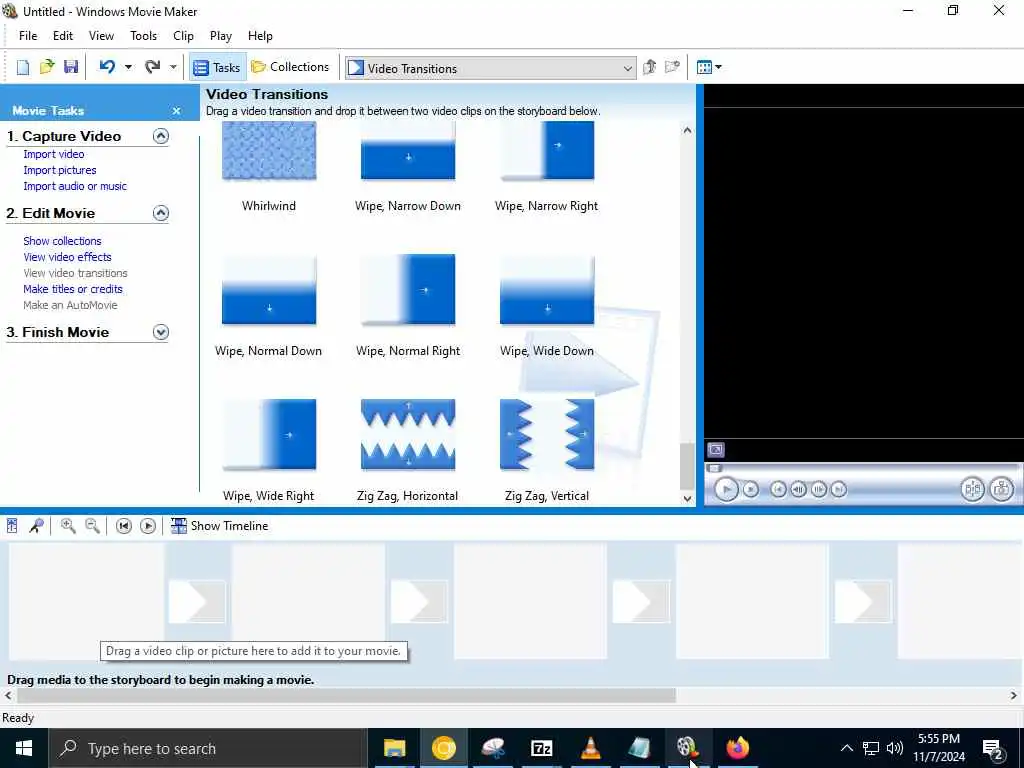The height and width of the screenshot is (768, 1024).
Task: Click the storyboard Zoom In magnifier
Action: pos(68,526)
